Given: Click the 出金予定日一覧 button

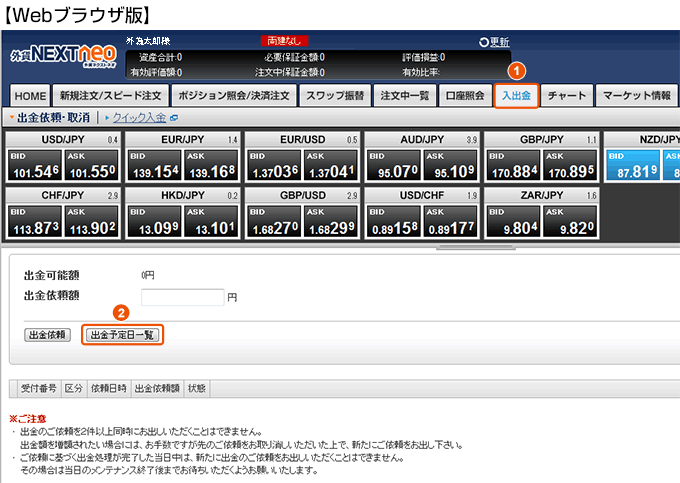Looking at the screenshot, I should pyautogui.click(x=121, y=335).
